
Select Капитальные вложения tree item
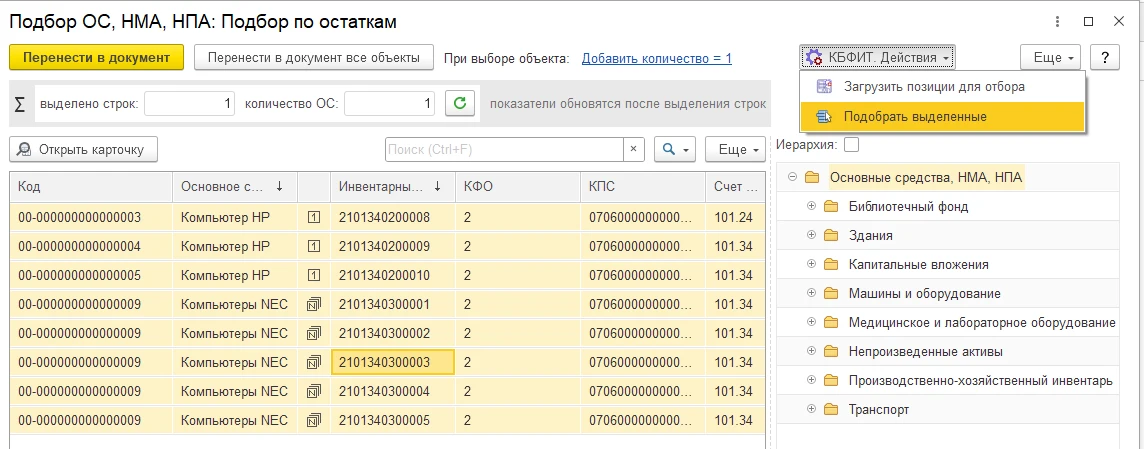(919, 264)
